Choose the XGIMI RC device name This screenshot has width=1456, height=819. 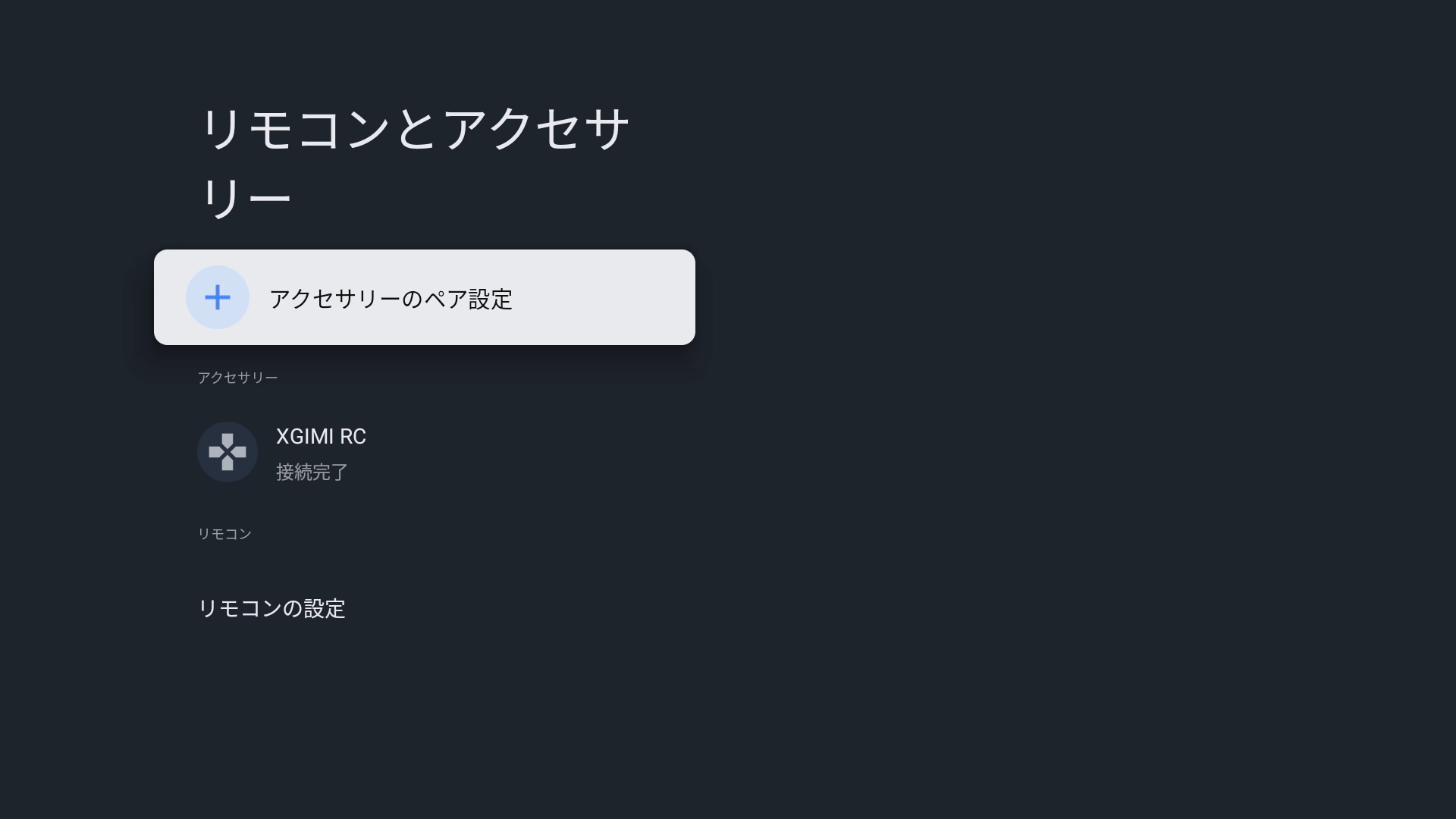[x=321, y=437]
